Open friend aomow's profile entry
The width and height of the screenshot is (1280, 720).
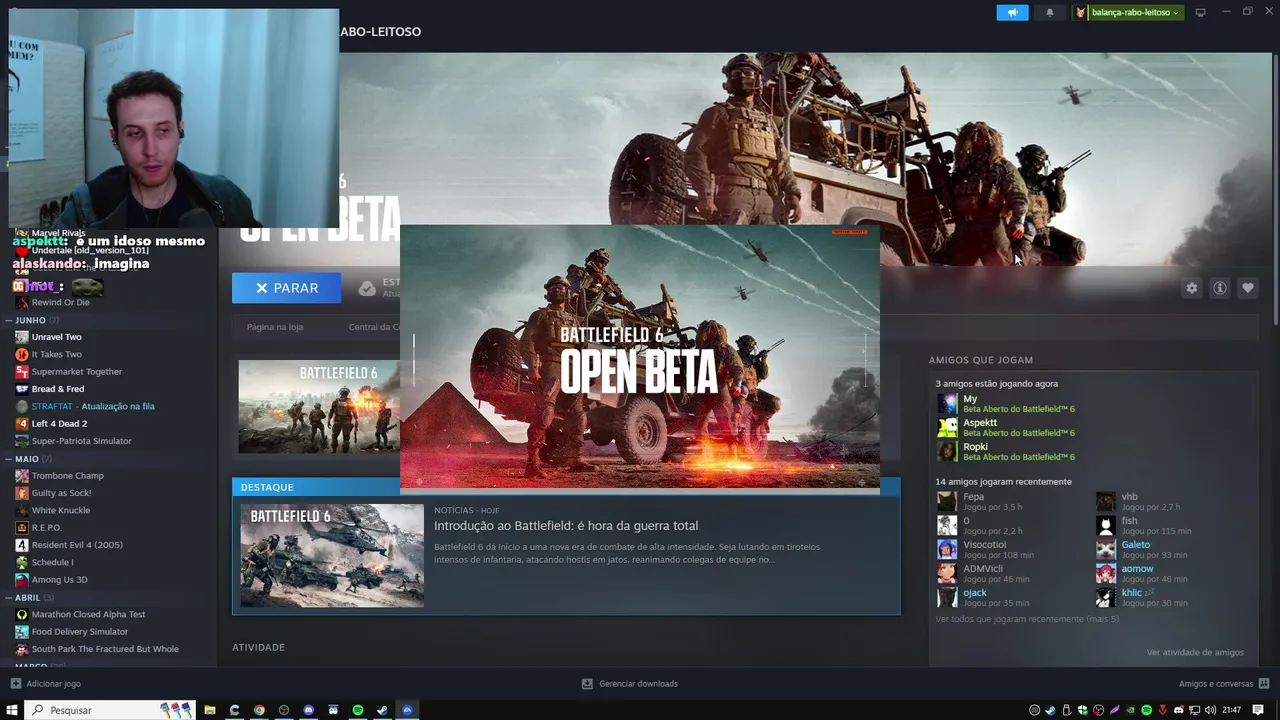(x=1142, y=574)
